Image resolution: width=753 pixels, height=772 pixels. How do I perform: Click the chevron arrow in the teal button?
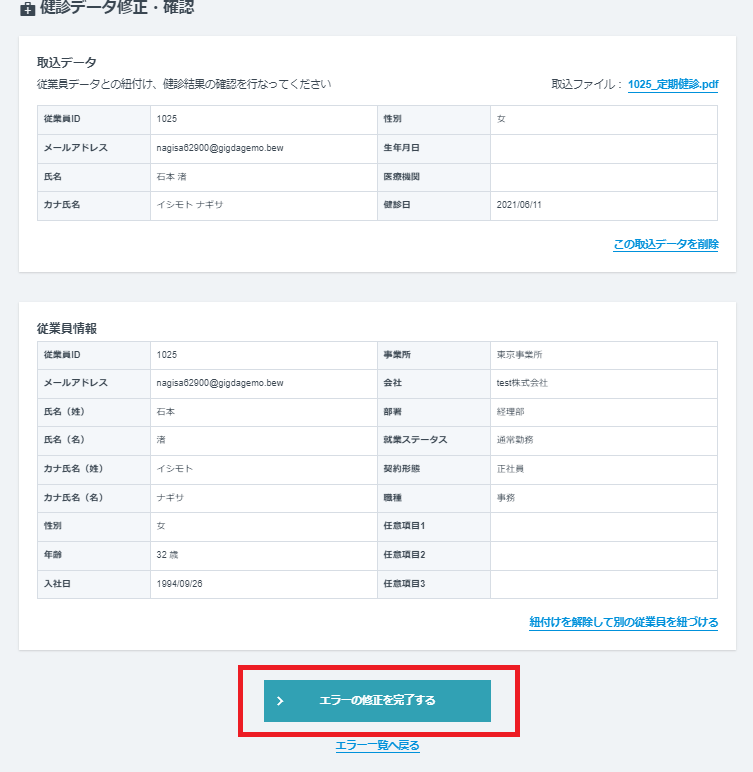click(x=280, y=701)
